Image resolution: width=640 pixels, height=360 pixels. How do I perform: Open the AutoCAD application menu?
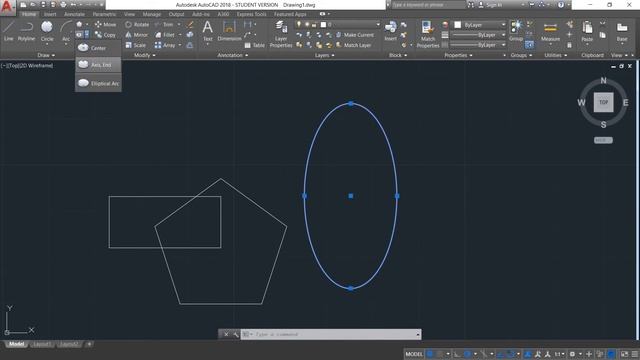coord(7,7)
